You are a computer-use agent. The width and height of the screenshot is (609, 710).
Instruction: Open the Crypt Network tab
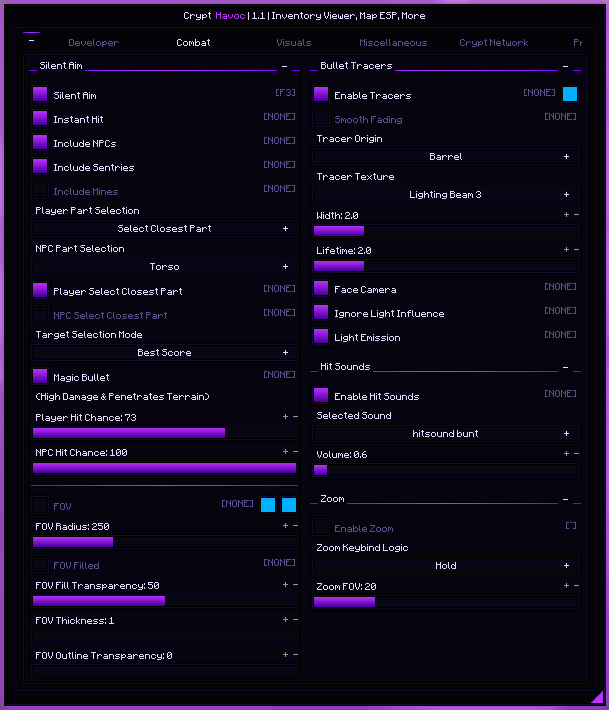pos(494,43)
